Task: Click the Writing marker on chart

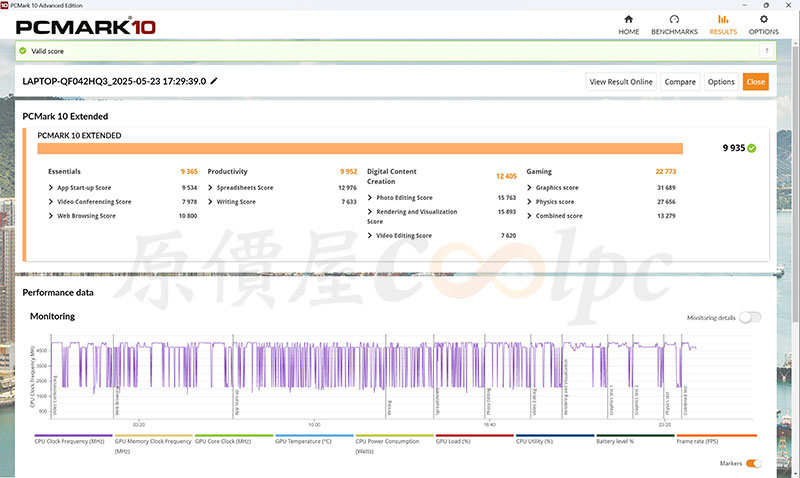Action: click(389, 408)
